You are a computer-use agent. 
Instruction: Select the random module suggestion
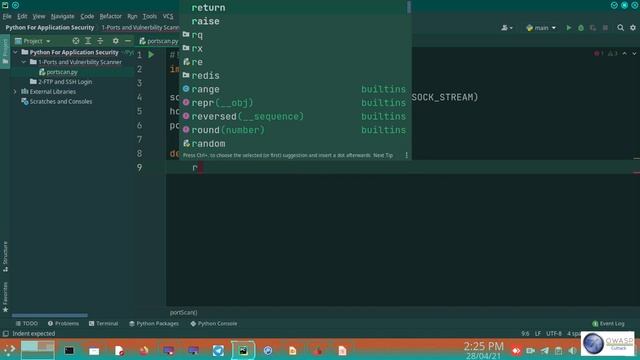coord(294,144)
